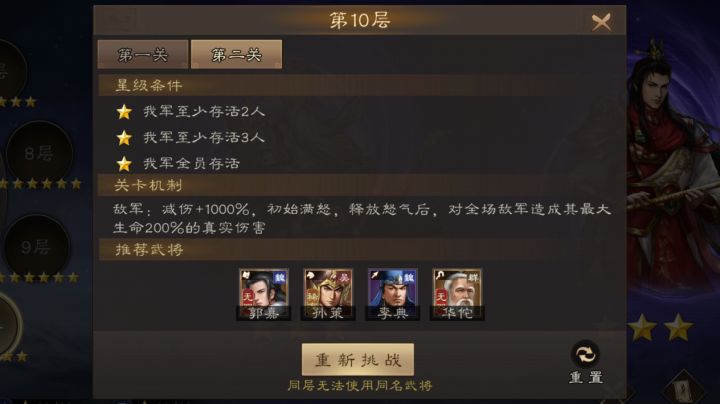The image size is (720, 404).
Task: Click the 重新挑战 button
Action: coord(358,359)
